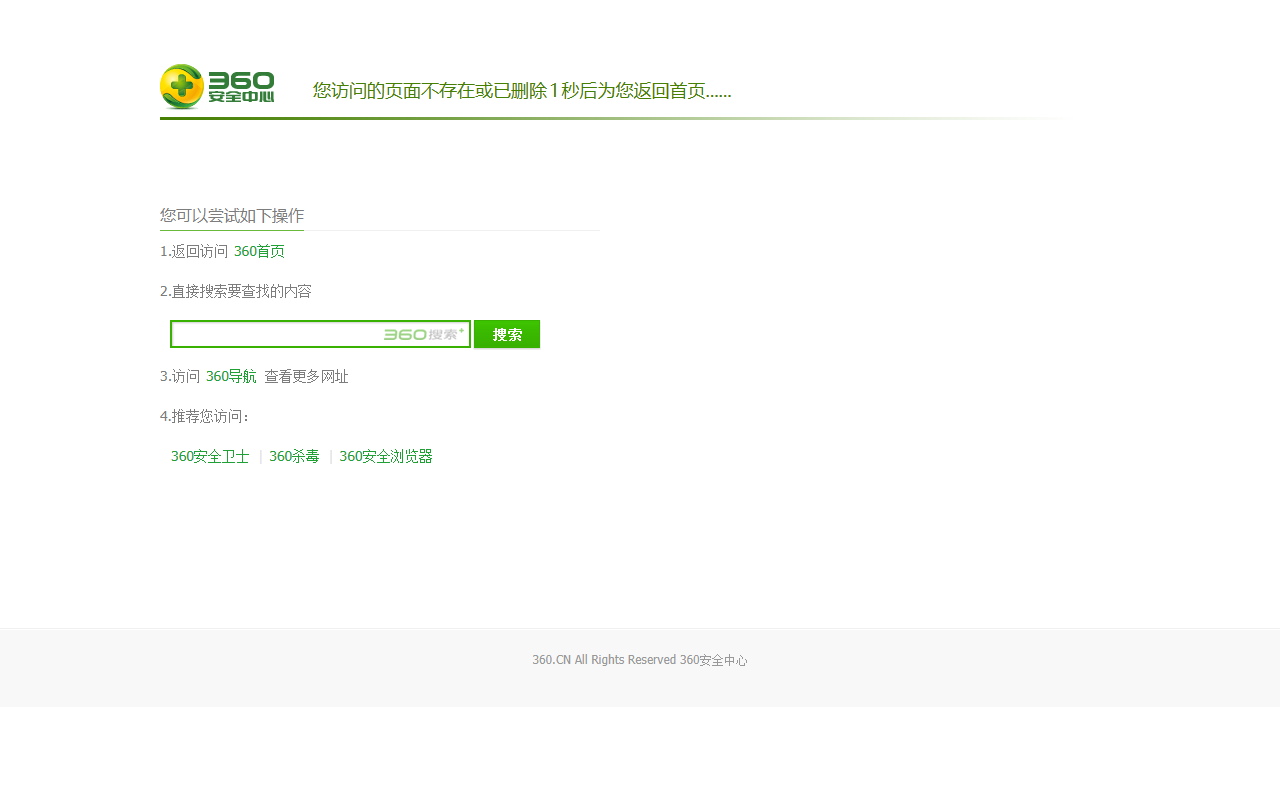Click the 查看更多网址 text
1280x800 pixels.
[306, 377]
